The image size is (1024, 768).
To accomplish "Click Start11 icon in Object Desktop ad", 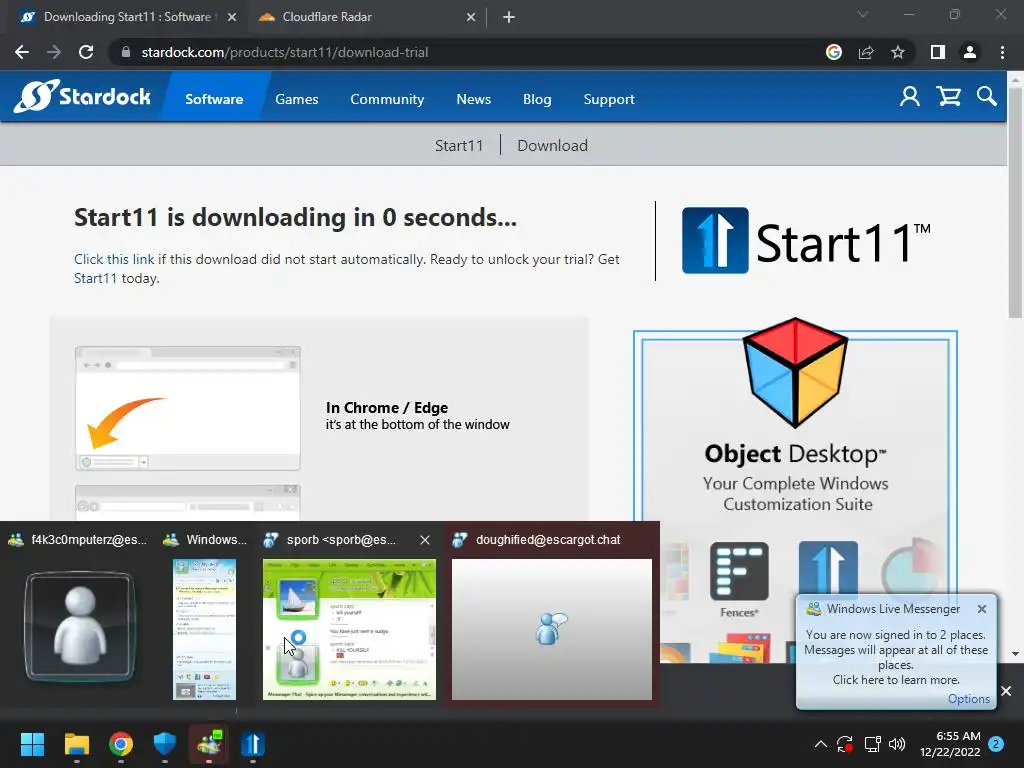I will tap(828, 569).
